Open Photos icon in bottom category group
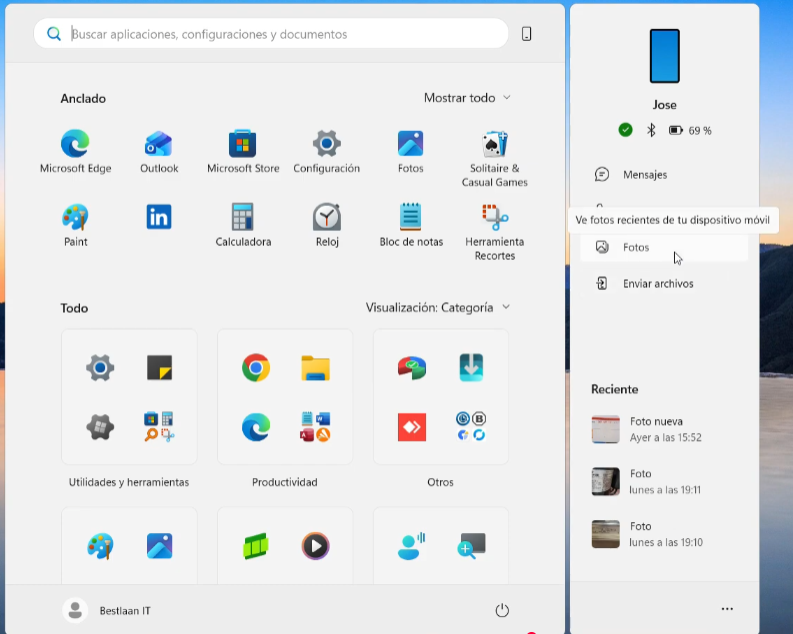 pos(159,546)
